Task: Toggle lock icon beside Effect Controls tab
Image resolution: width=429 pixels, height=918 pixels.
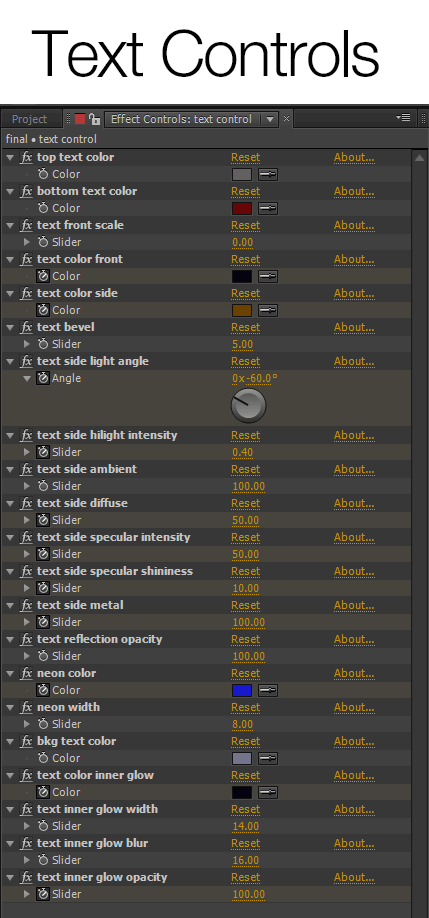Action: [x=94, y=119]
